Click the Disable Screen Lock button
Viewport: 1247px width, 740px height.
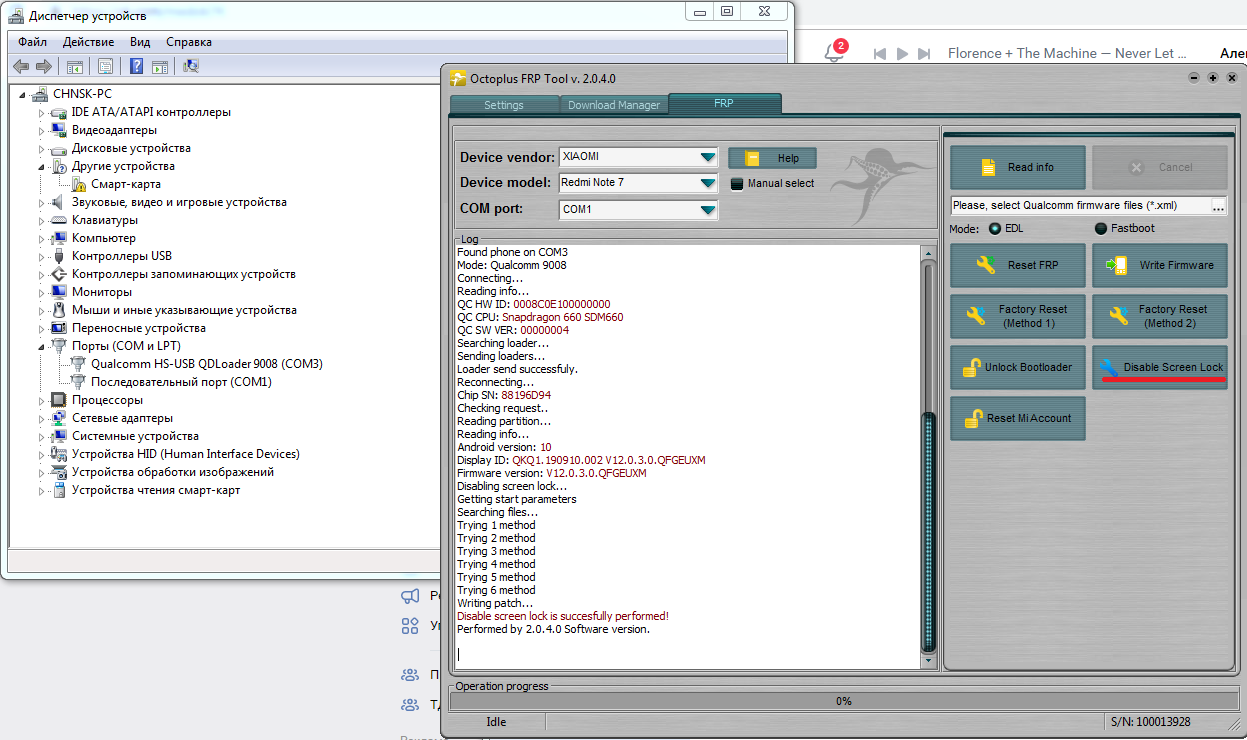[x=1160, y=367]
